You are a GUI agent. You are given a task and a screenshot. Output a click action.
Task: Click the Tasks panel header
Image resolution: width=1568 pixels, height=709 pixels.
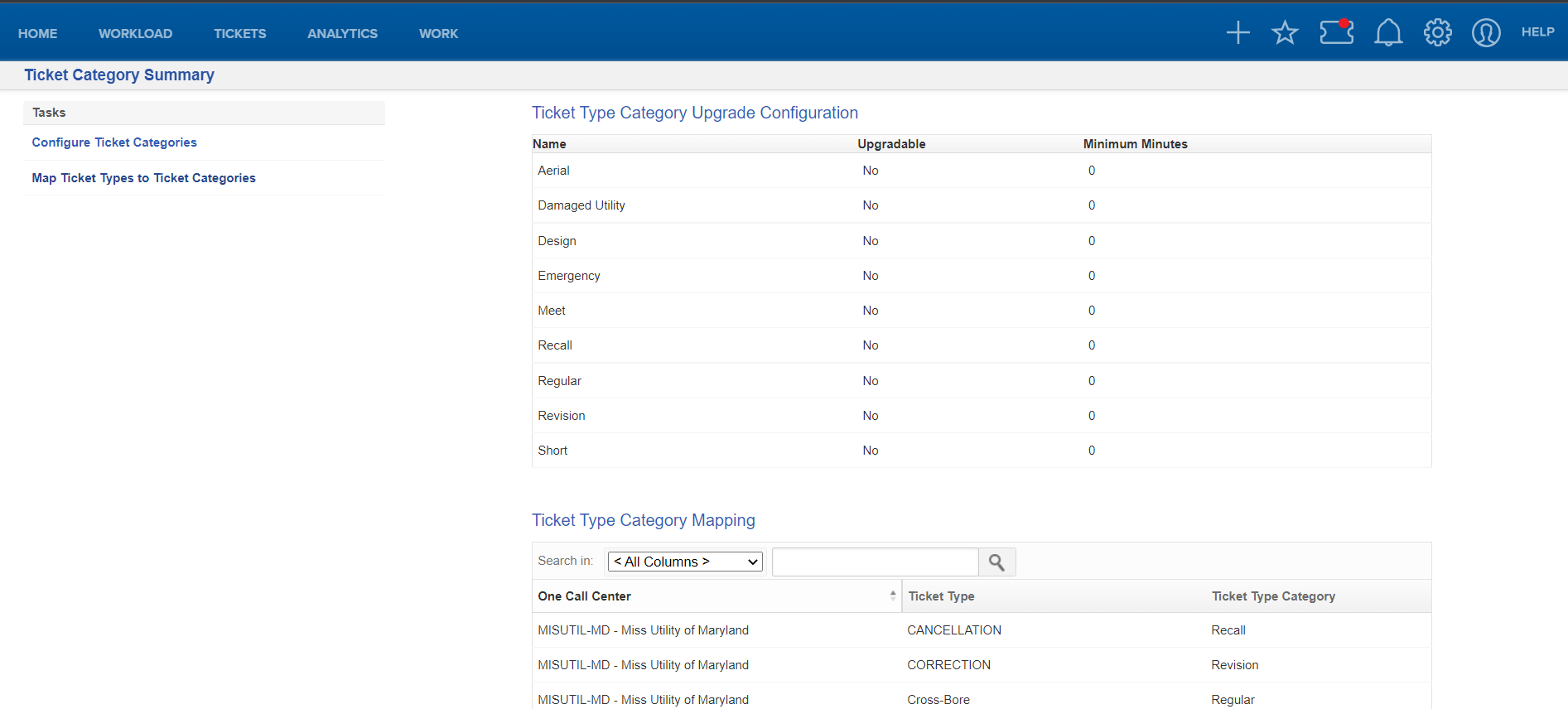(x=204, y=113)
